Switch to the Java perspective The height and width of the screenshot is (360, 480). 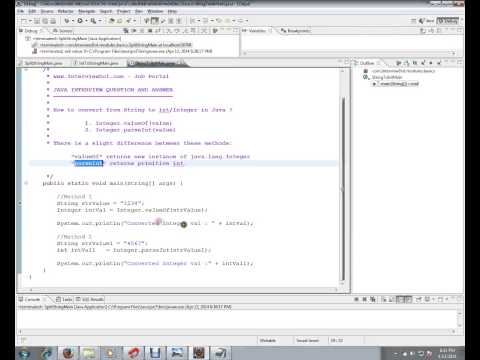[x=427, y=21]
